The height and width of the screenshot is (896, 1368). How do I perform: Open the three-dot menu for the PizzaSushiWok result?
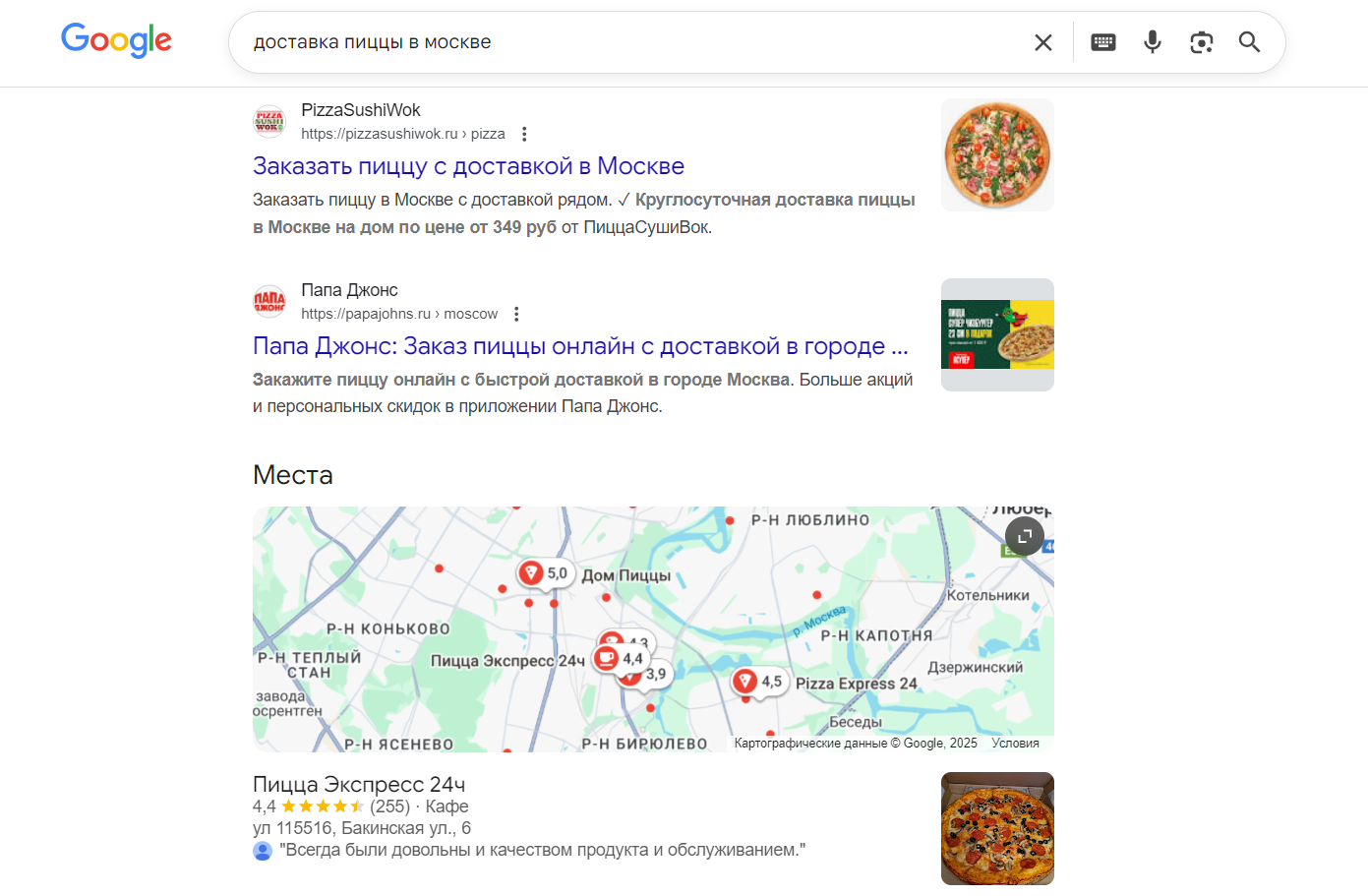(524, 133)
